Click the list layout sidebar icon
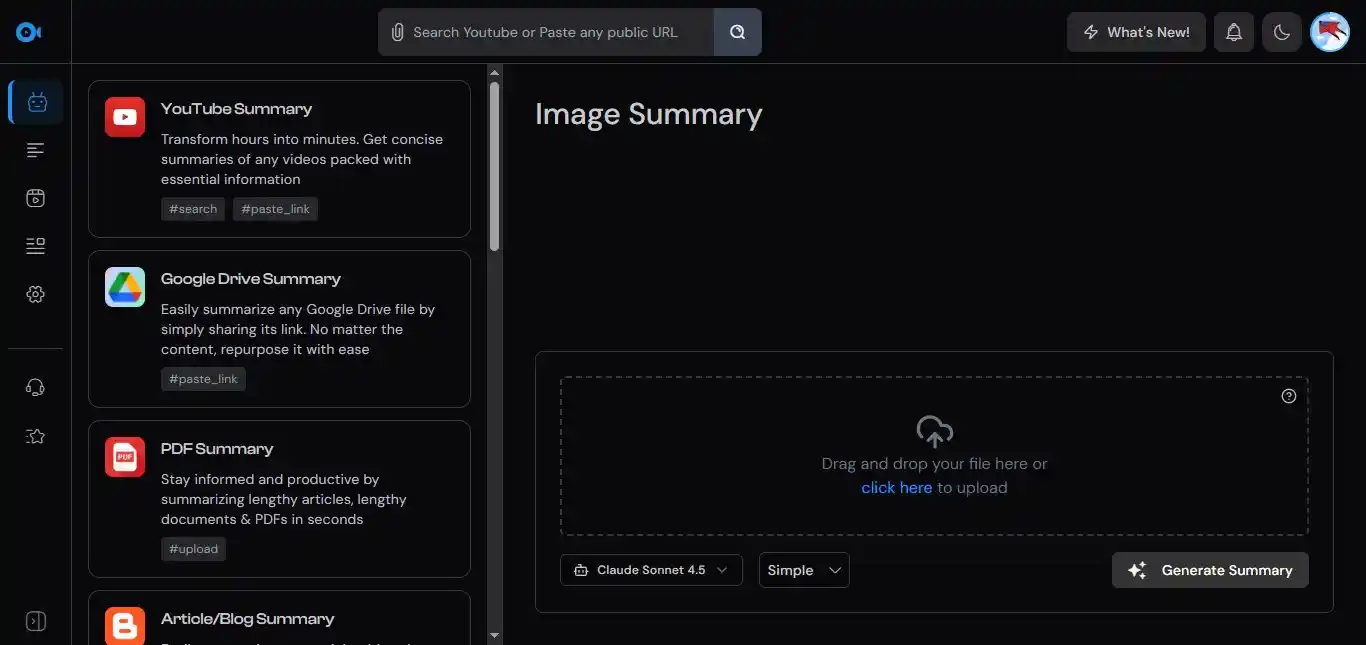The height and width of the screenshot is (645, 1366). (36, 246)
